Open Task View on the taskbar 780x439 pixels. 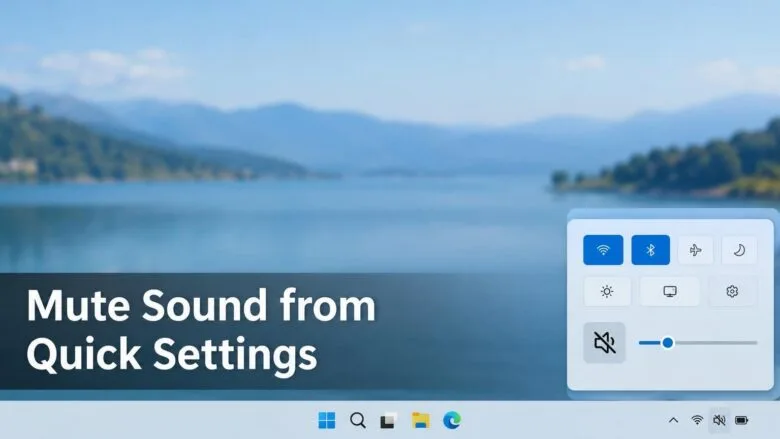coord(389,421)
